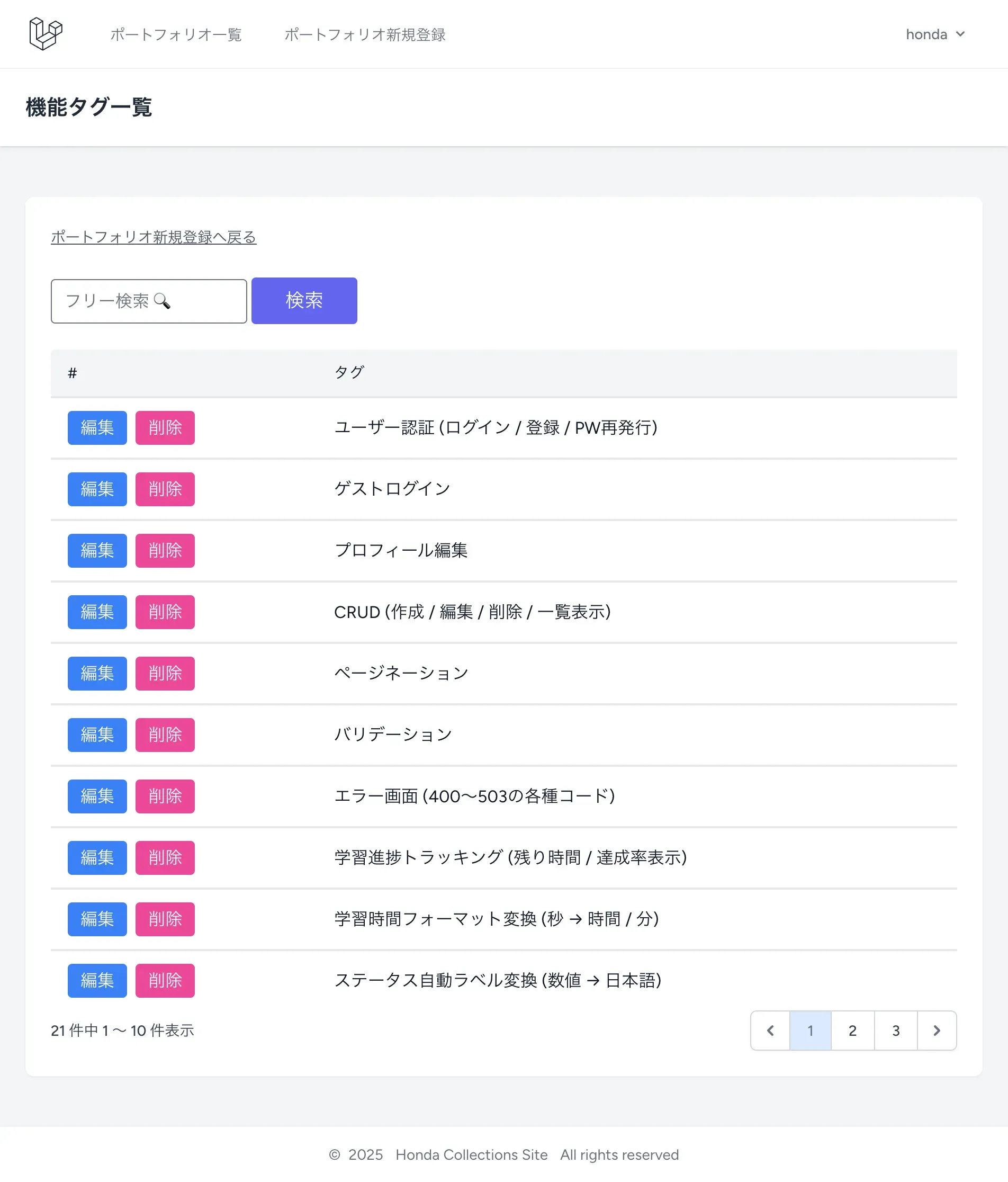Edit the ゲストログイン tag

(x=97, y=489)
